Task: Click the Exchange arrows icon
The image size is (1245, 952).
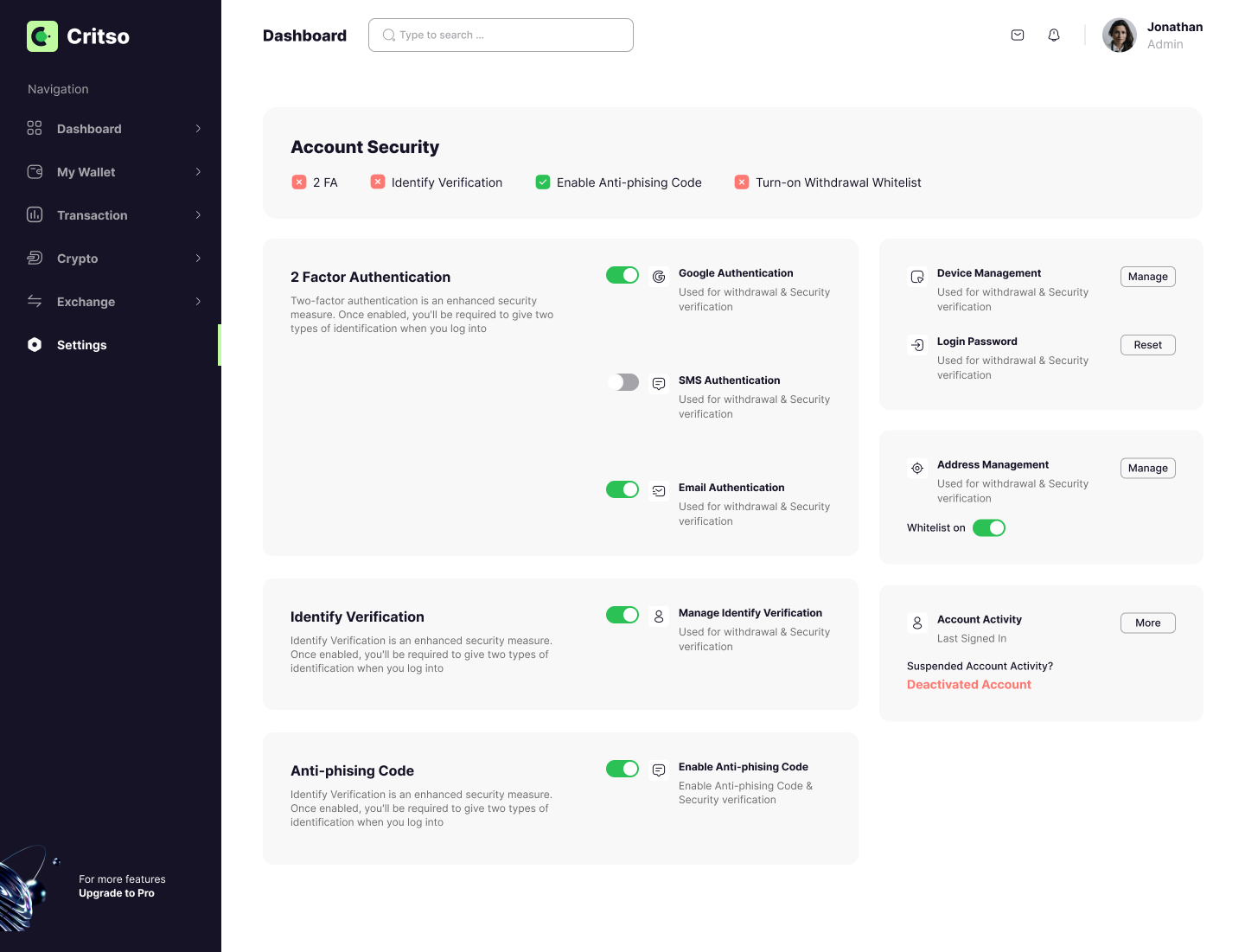Action: click(x=35, y=301)
